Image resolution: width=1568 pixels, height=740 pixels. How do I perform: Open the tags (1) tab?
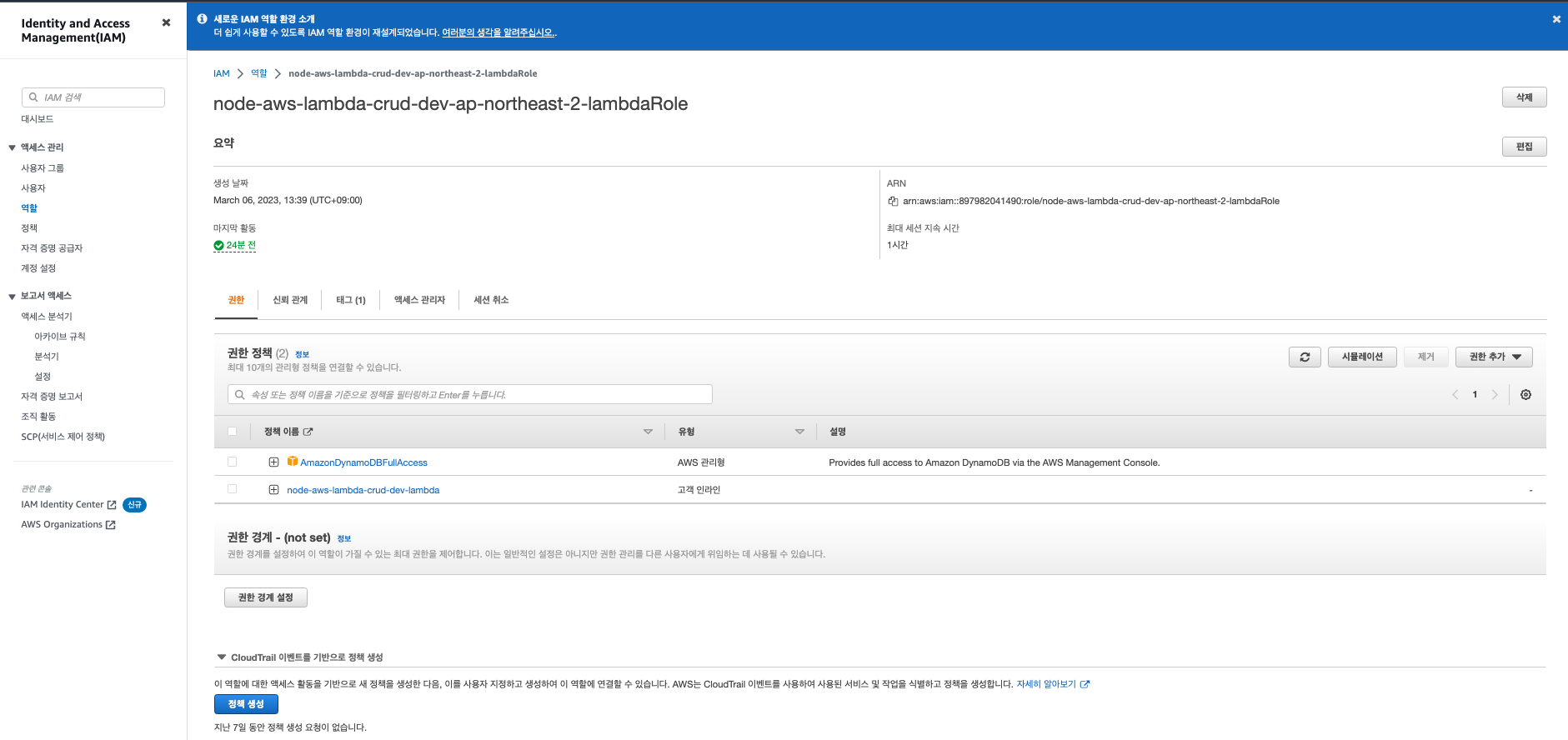tap(351, 300)
